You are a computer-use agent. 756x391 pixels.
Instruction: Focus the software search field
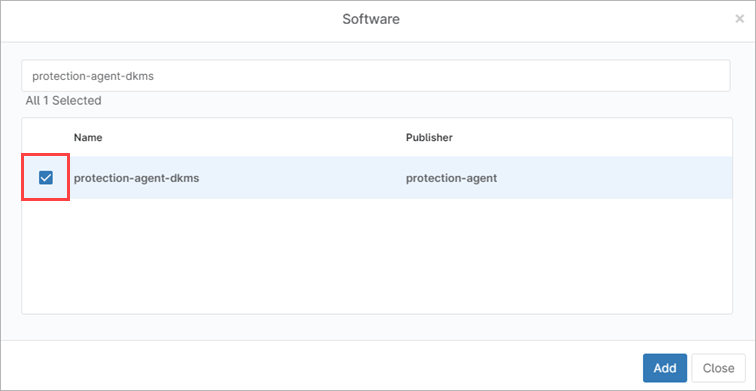[376, 76]
